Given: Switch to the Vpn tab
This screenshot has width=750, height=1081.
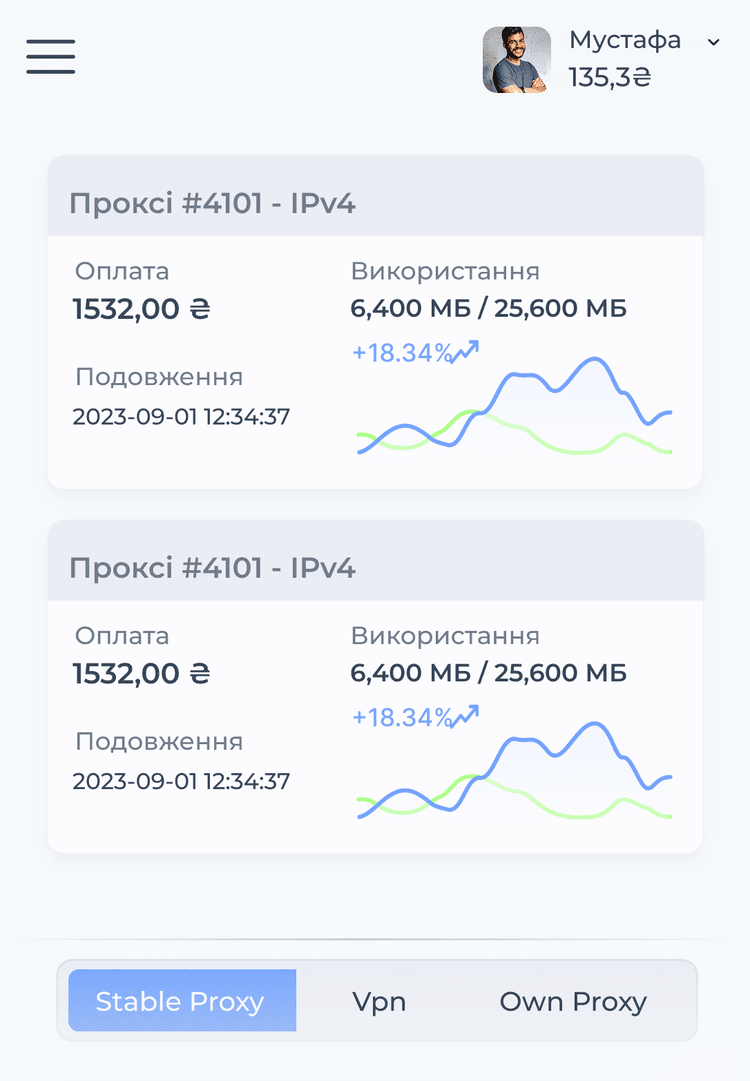Looking at the screenshot, I should [x=380, y=1000].
